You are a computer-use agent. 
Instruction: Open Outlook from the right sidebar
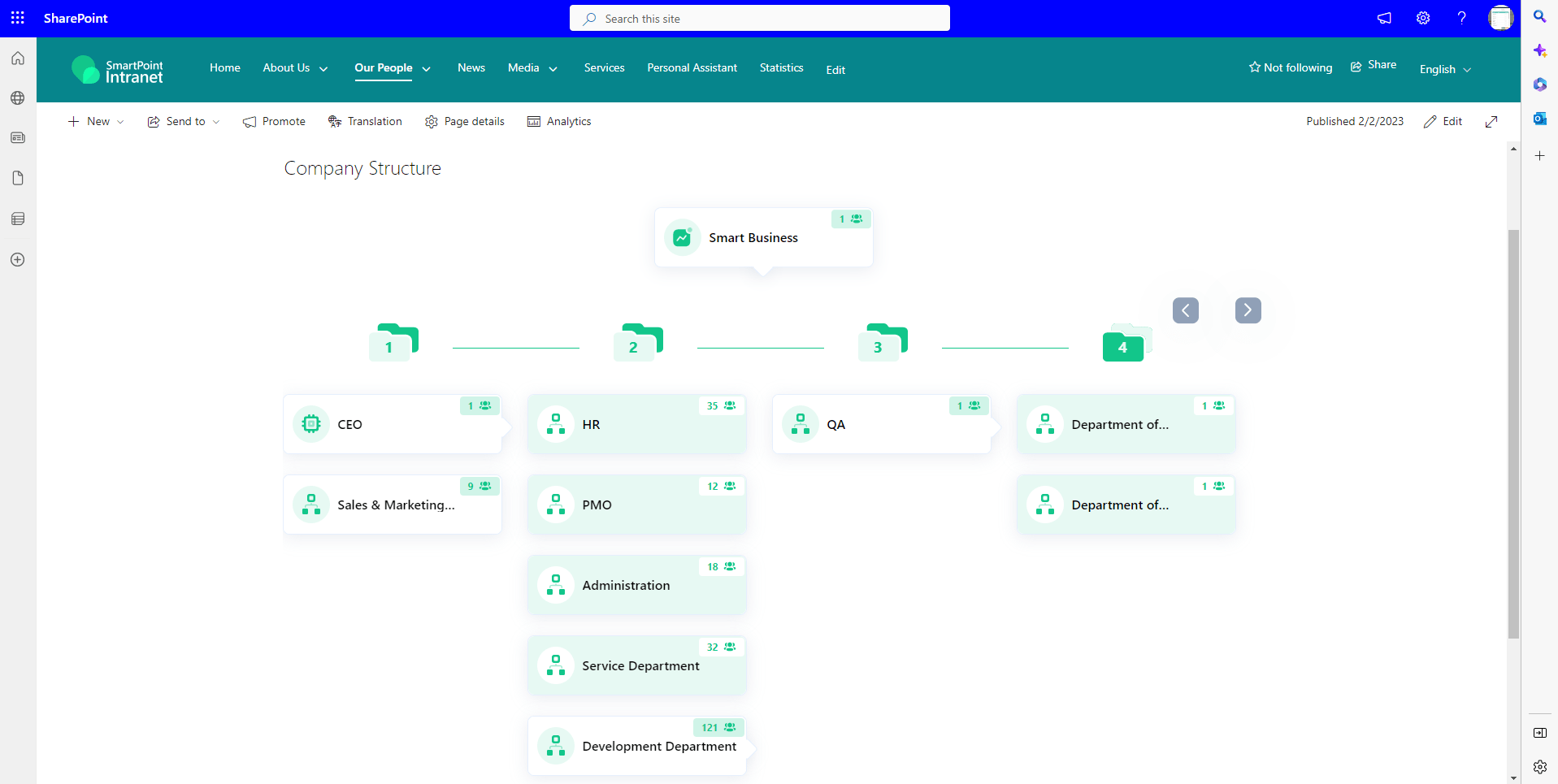(x=1539, y=119)
